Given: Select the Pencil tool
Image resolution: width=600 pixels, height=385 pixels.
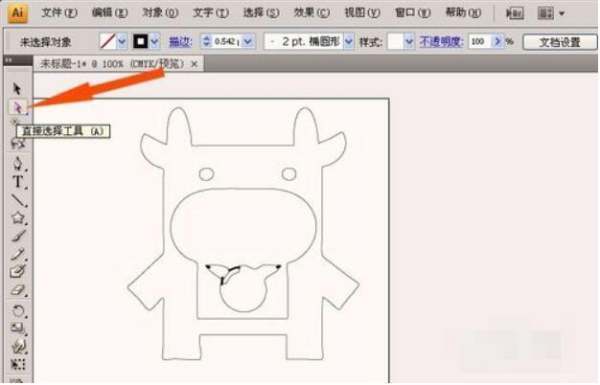Looking at the screenshot, I should [18, 254].
